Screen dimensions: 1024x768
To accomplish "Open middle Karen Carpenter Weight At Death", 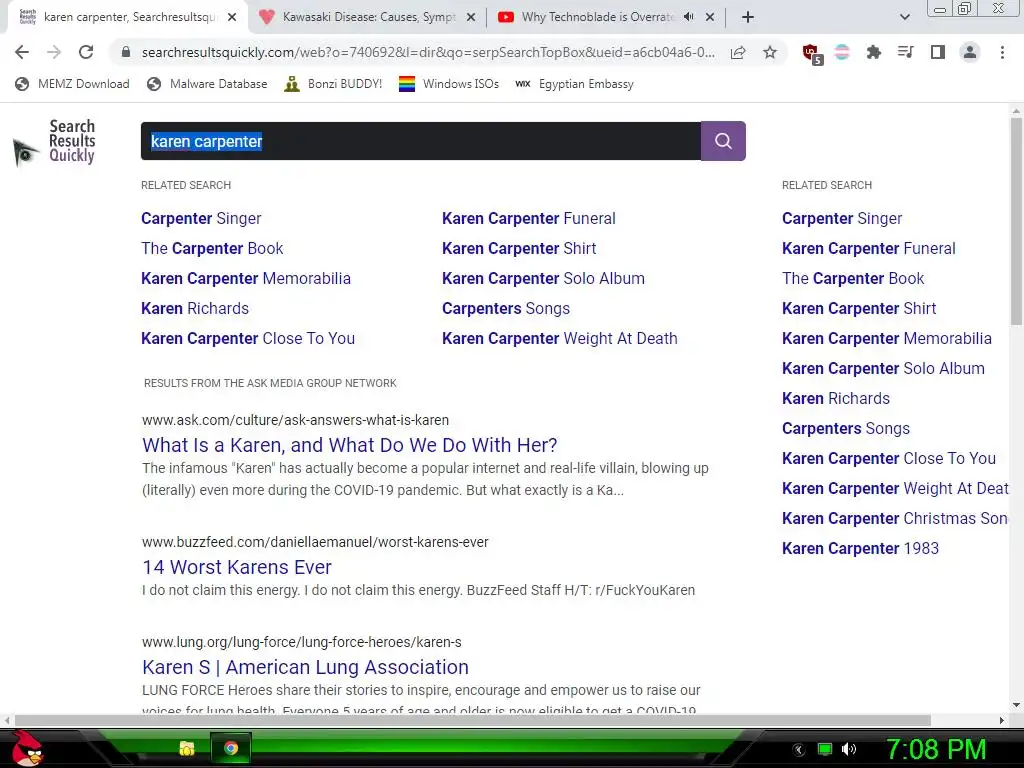I will pos(560,338).
